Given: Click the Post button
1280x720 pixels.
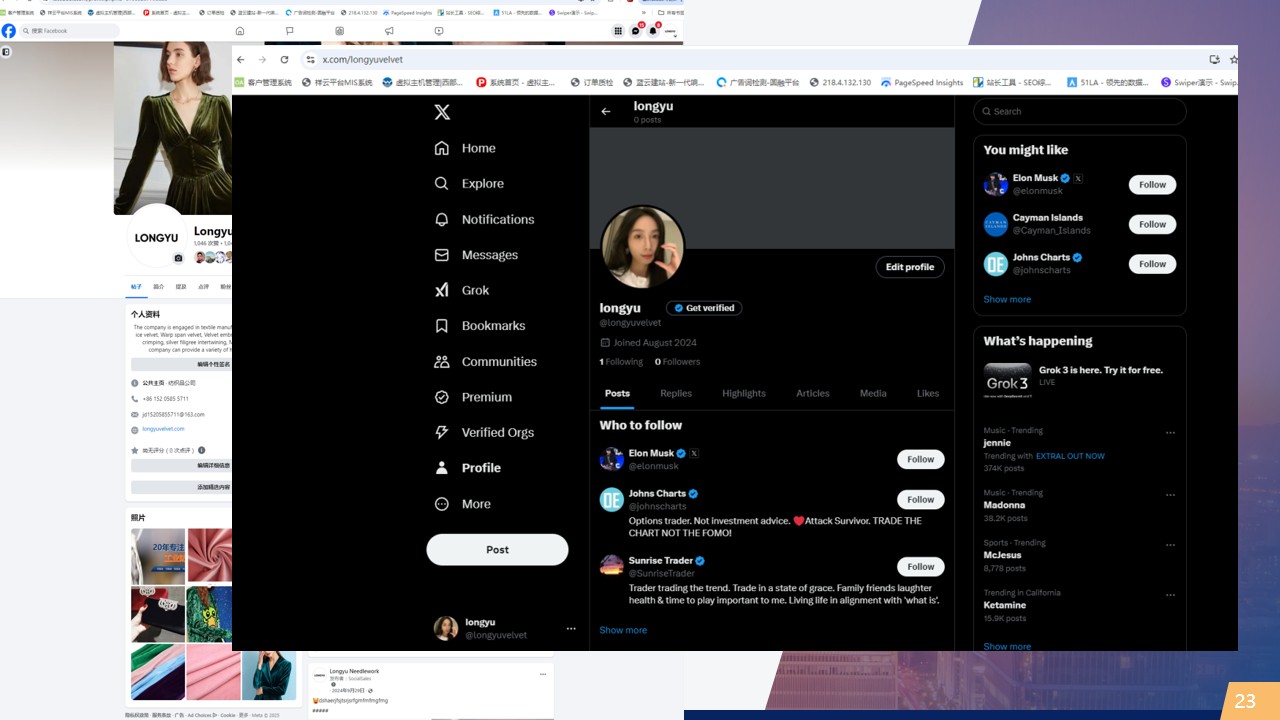Looking at the screenshot, I should 497,550.
